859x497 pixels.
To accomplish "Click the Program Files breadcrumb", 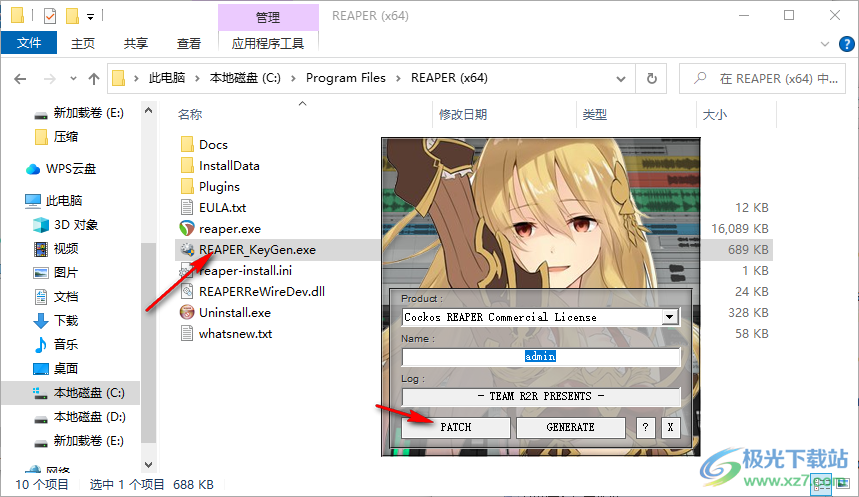I will pos(345,78).
